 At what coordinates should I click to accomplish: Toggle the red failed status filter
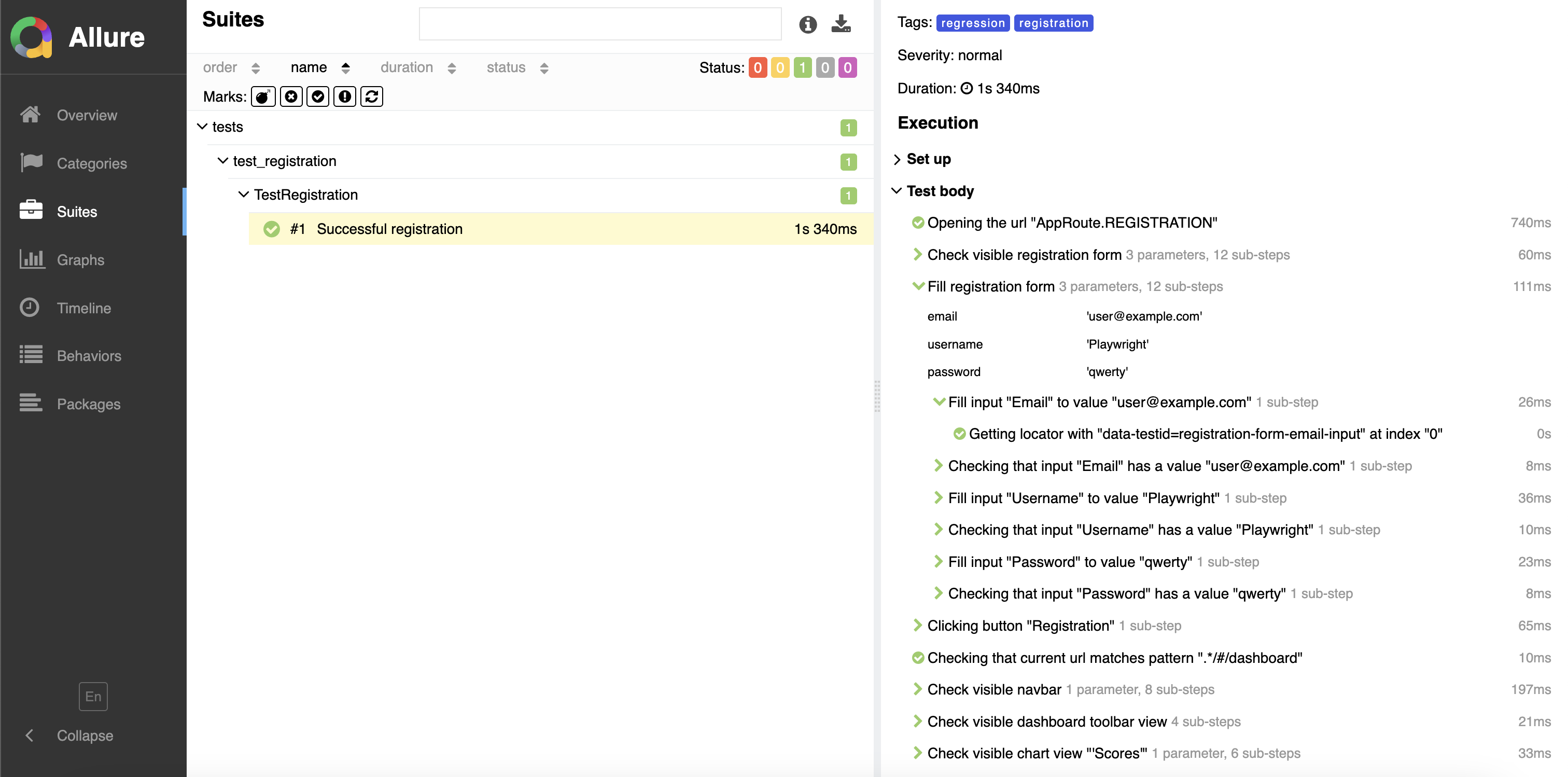point(758,67)
